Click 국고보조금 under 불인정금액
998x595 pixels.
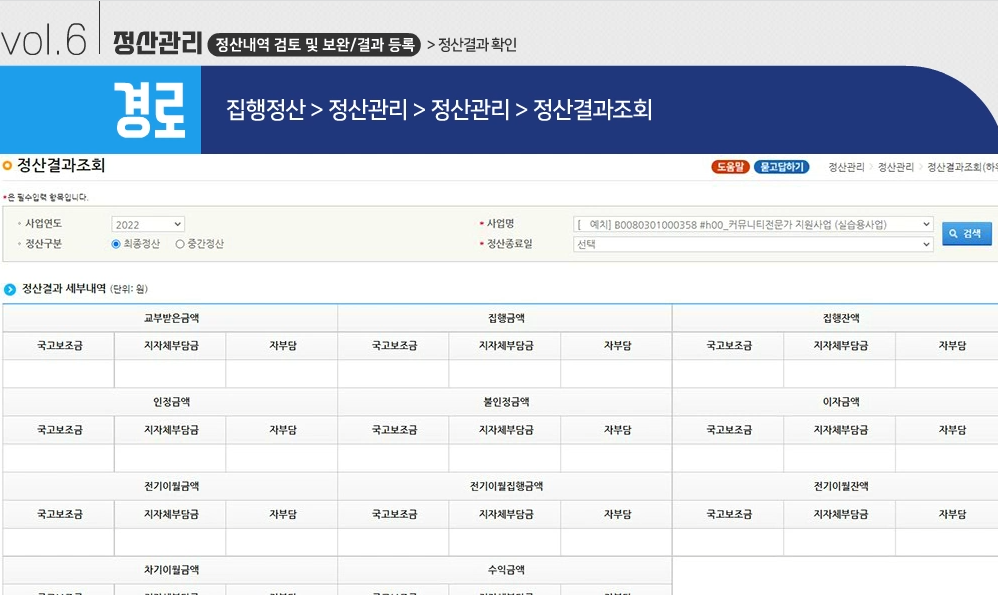coord(394,430)
